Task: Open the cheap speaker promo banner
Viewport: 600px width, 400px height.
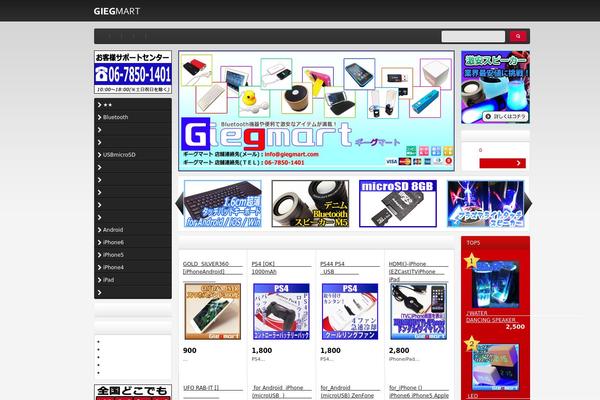Action: (x=495, y=87)
